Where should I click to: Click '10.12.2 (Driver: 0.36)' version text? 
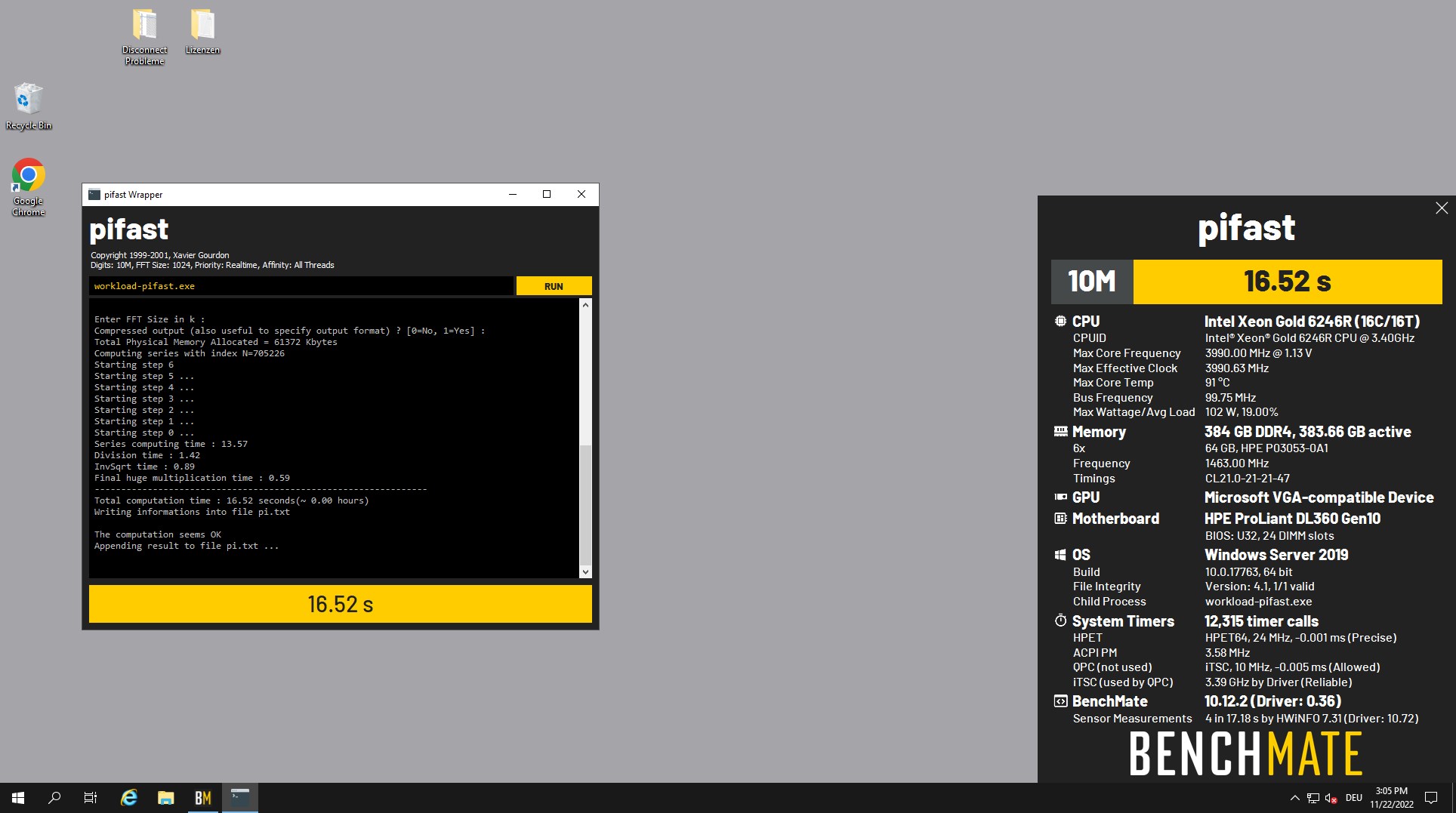tap(1272, 701)
